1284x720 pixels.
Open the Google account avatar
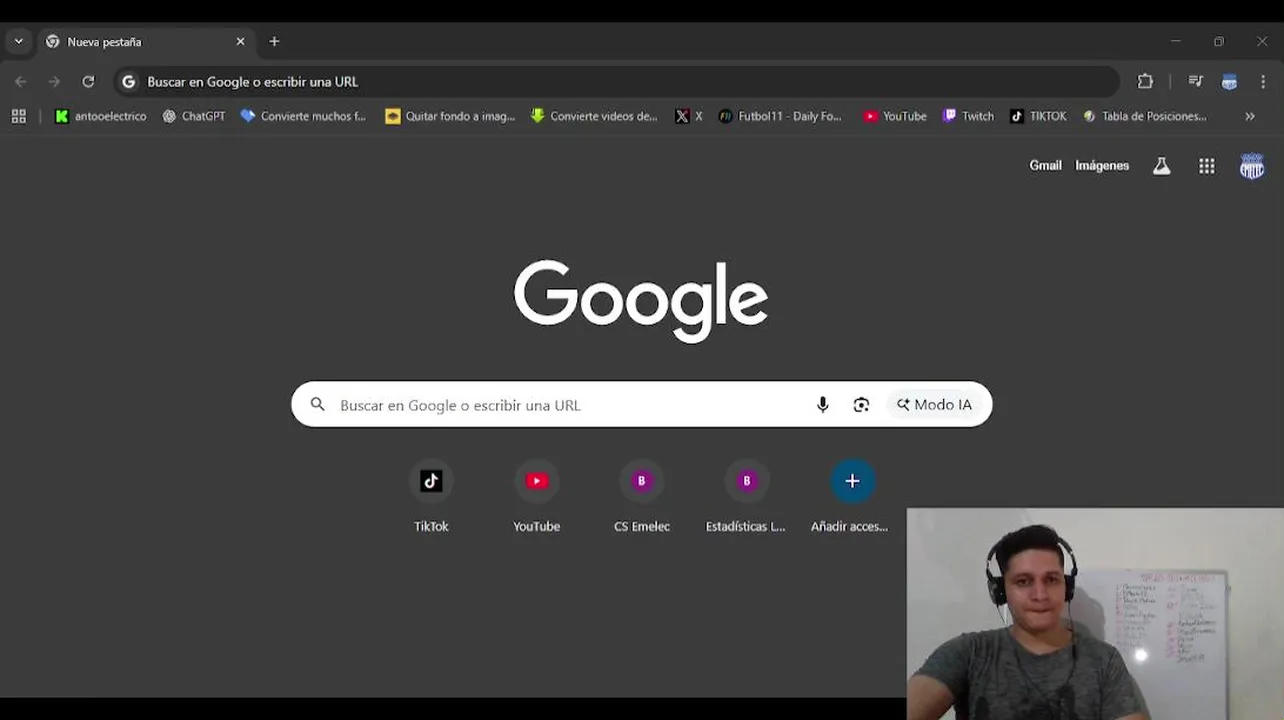(1252, 166)
